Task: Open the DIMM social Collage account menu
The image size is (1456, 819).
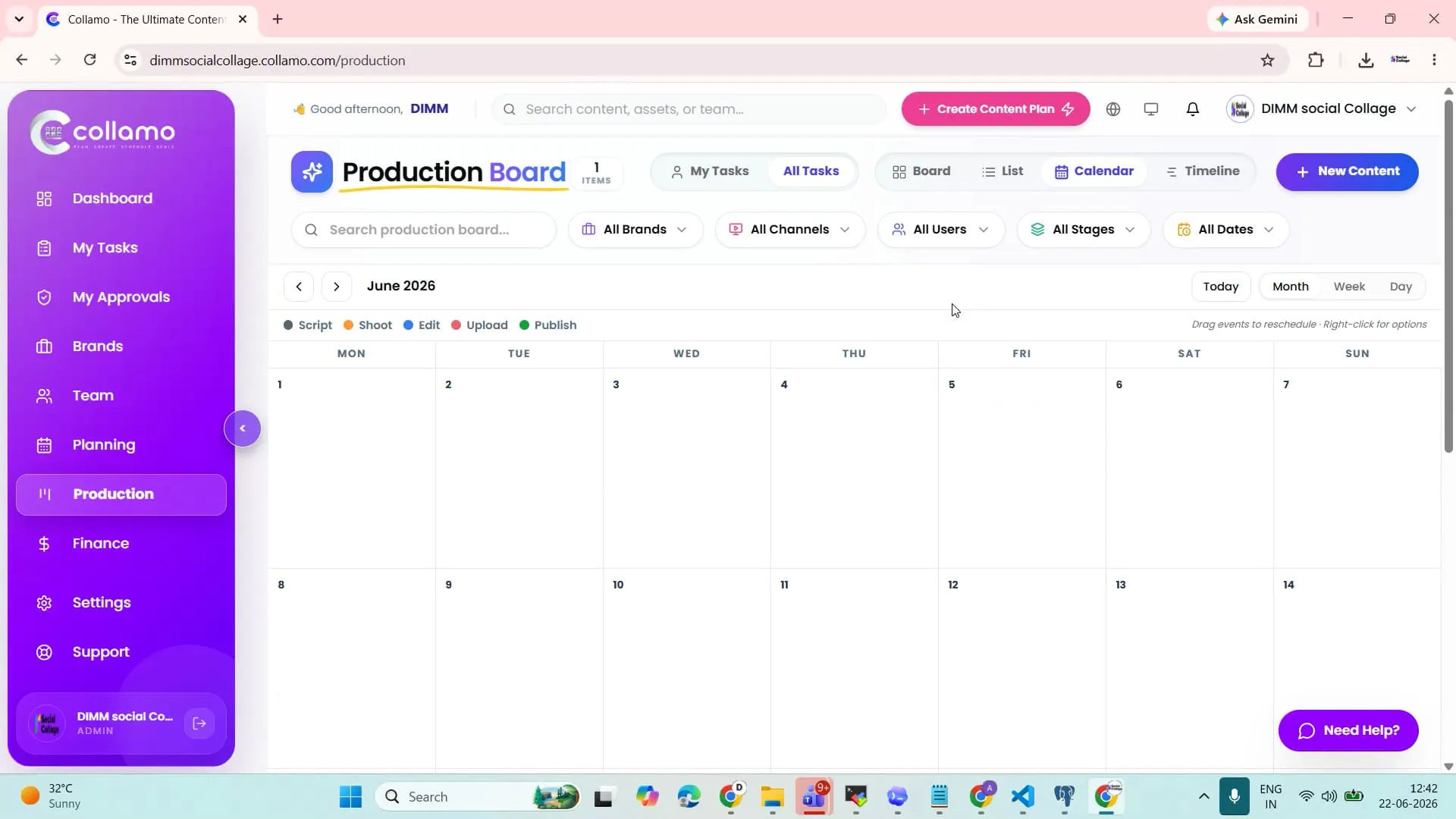Action: pos(1321,109)
